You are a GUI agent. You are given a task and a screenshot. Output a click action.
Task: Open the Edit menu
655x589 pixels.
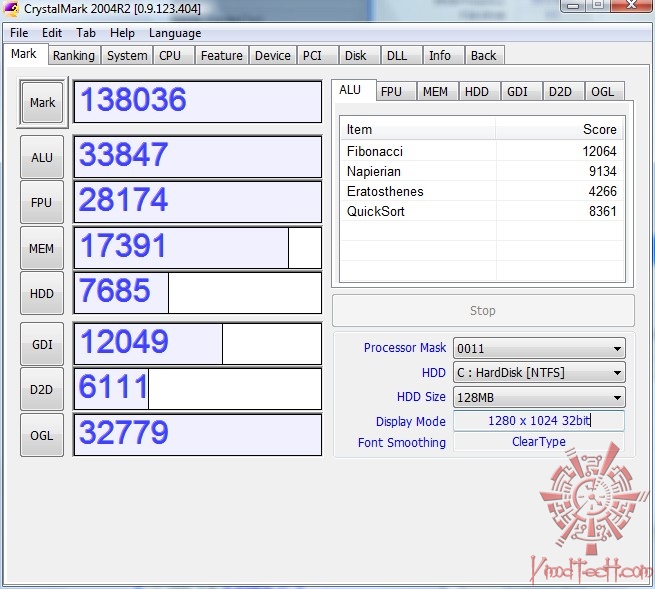[52, 33]
